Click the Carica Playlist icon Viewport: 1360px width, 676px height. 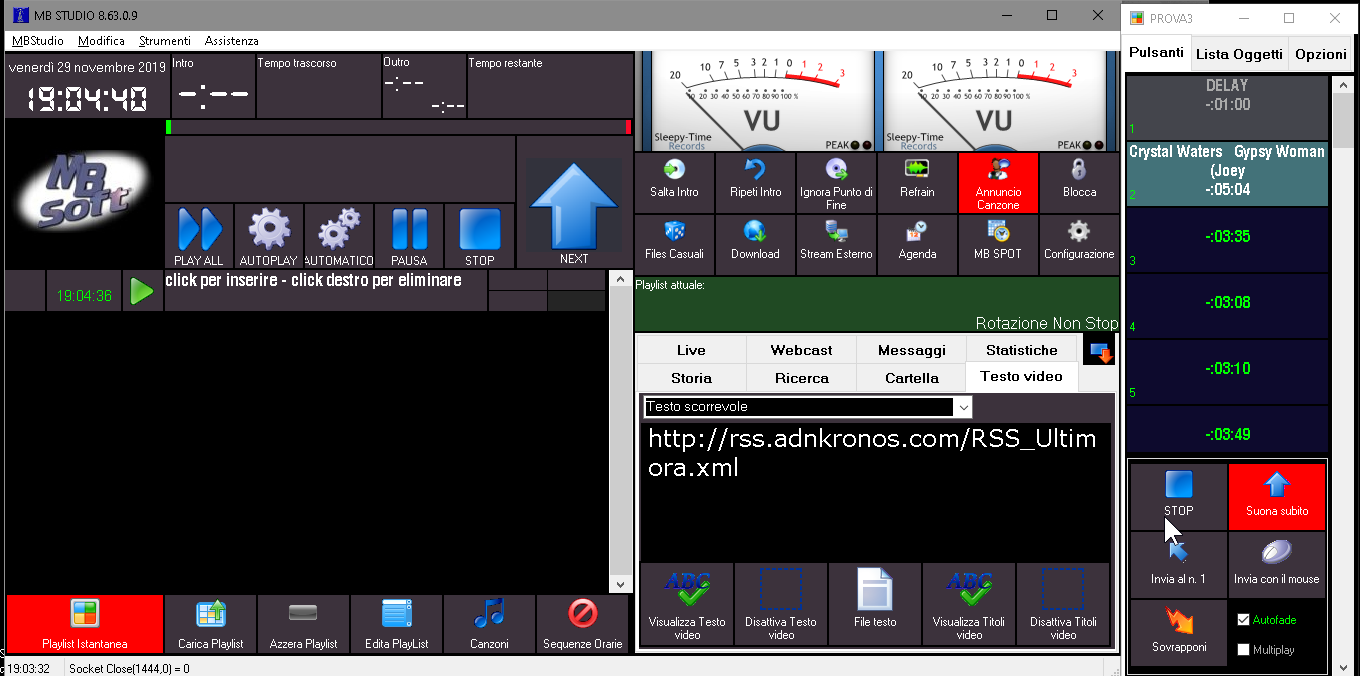point(210,614)
